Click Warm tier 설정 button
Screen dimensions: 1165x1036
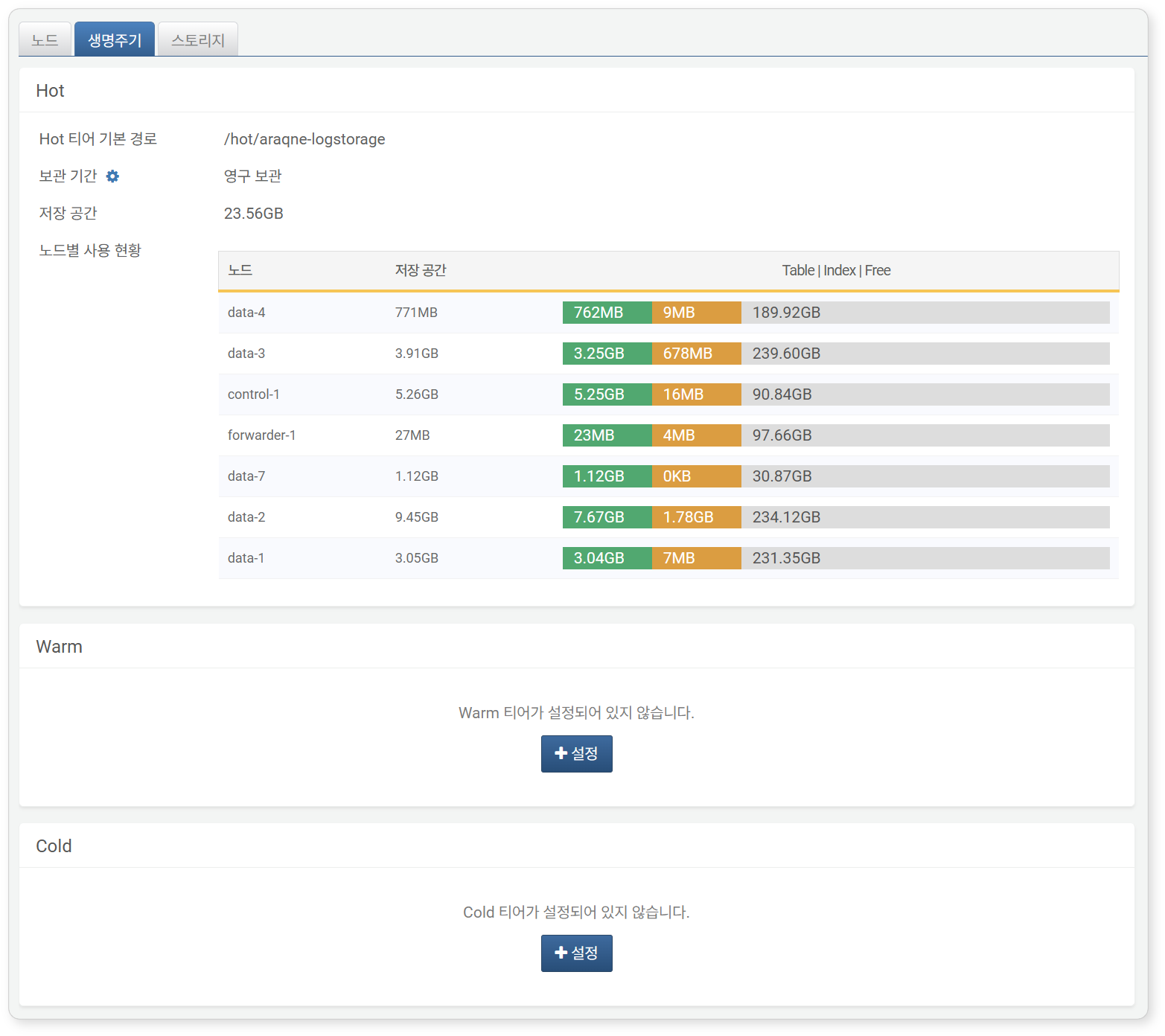click(x=577, y=754)
